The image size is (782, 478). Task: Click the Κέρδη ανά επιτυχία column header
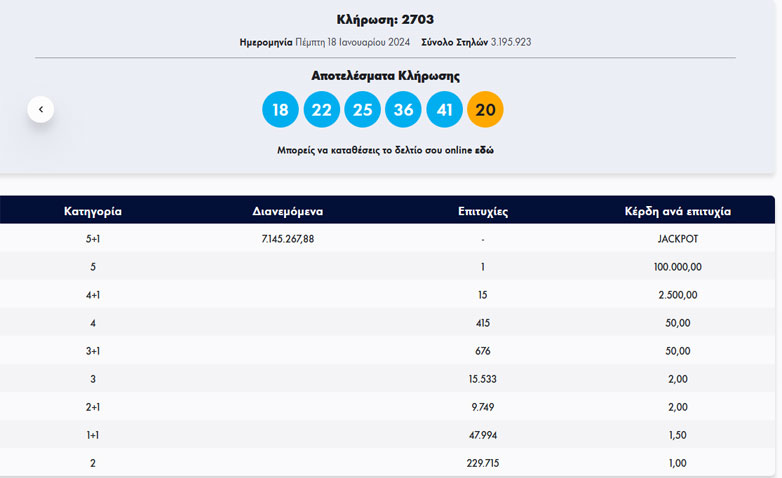[677, 211]
